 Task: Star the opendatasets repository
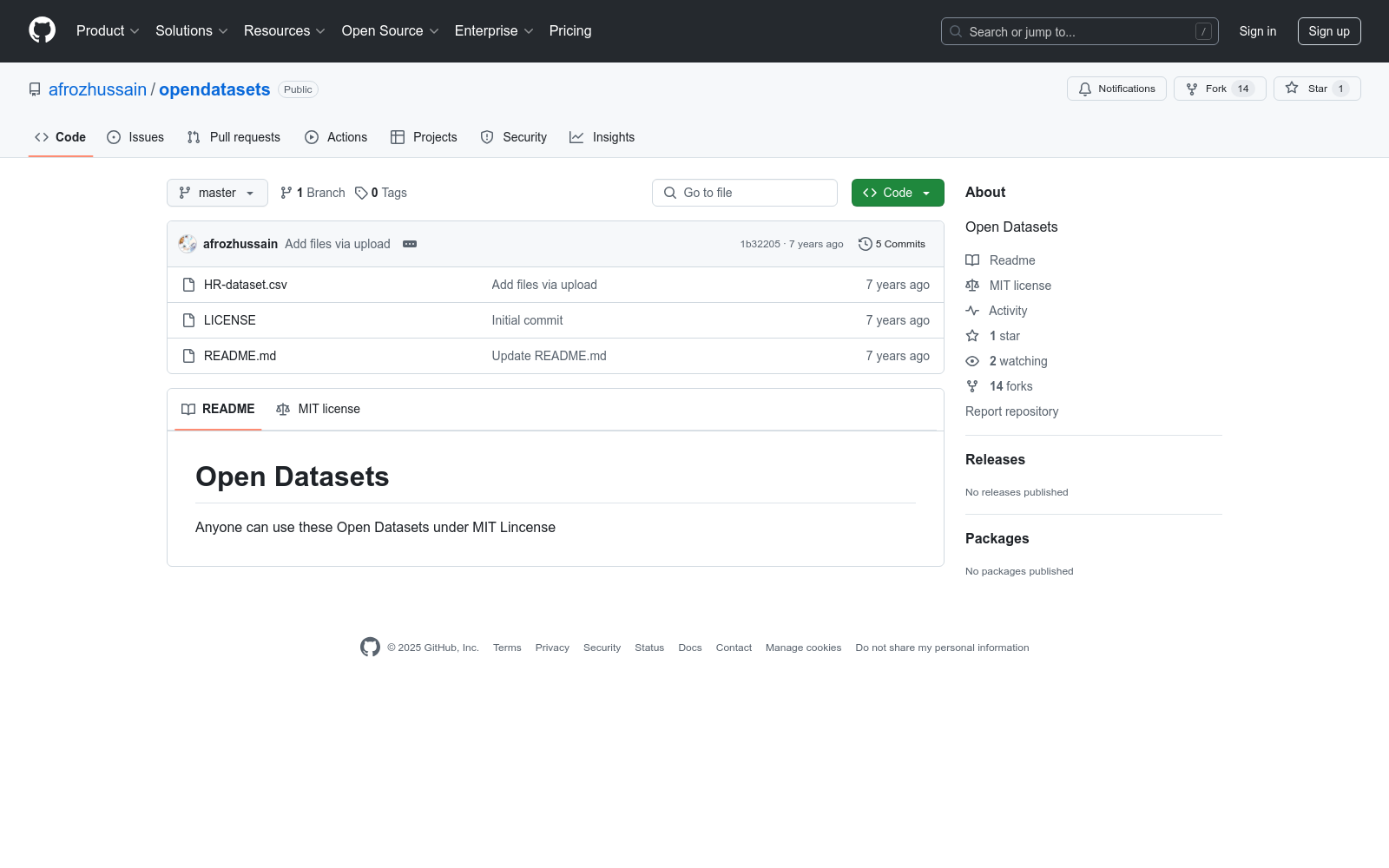pyautogui.click(x=1317, y=89)
